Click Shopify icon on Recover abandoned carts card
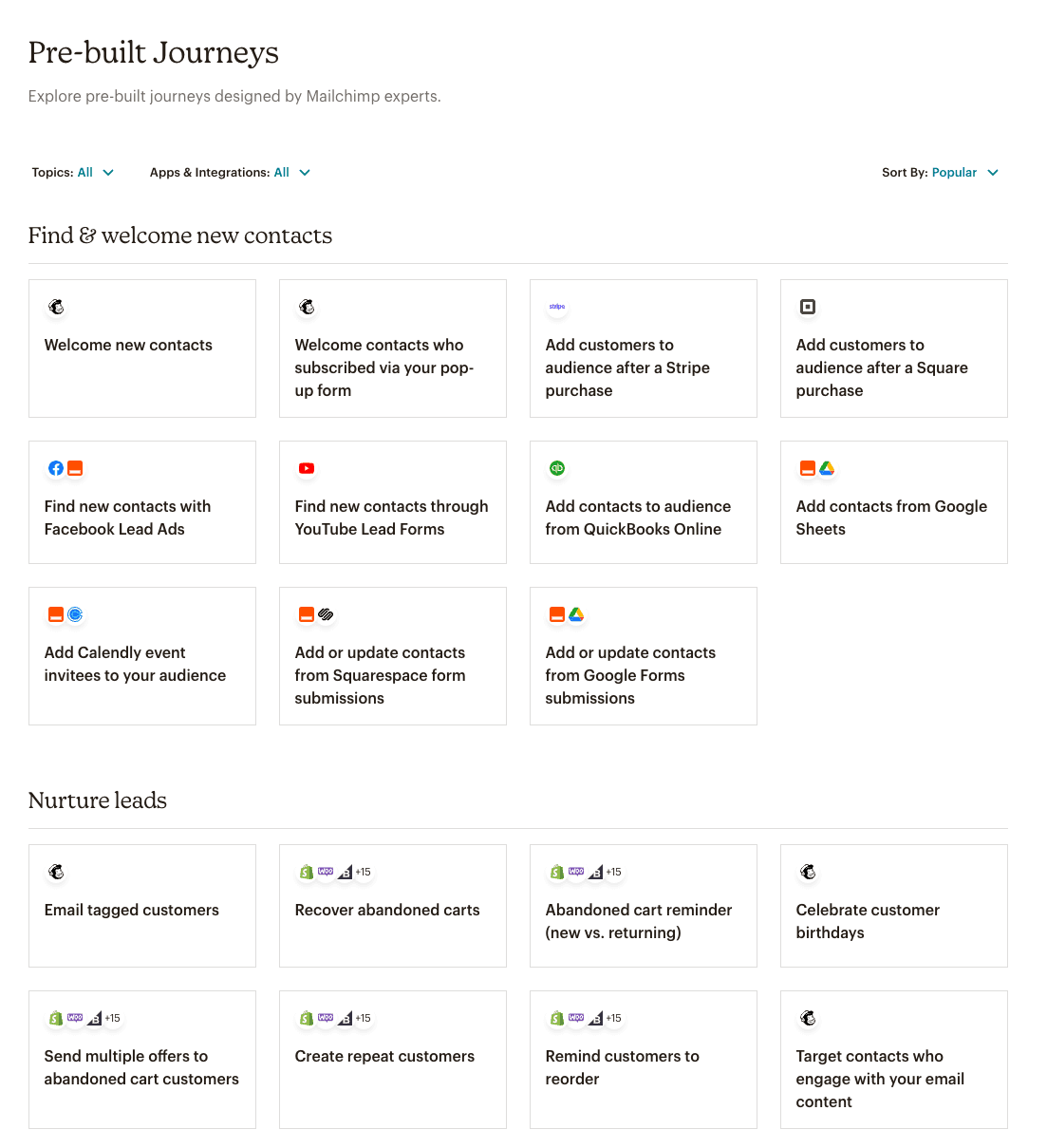The width and height of the screenshot is (1047, 1148). coord(307,872)
